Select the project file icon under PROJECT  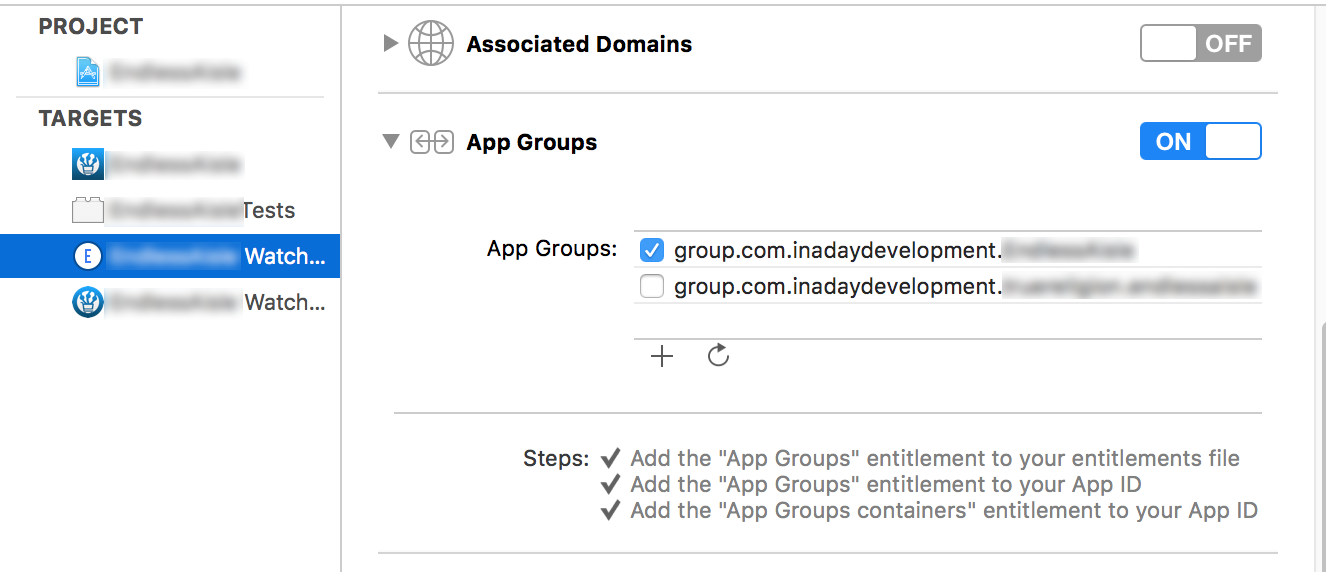[89, 72]
